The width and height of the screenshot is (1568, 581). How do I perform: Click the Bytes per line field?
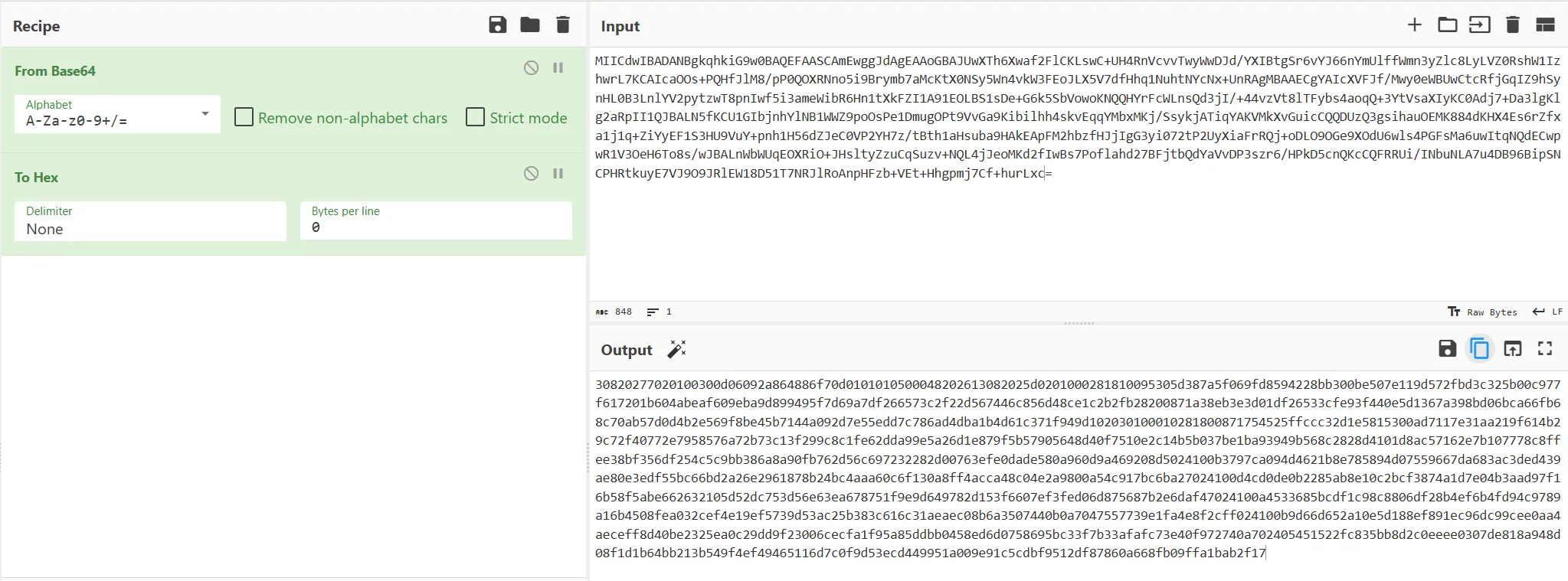[x=436, y=221]
